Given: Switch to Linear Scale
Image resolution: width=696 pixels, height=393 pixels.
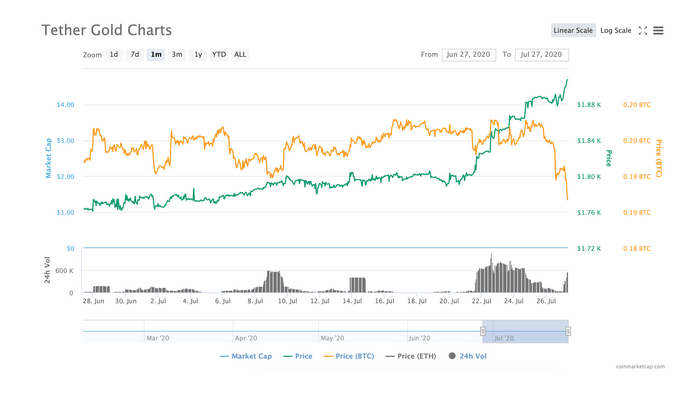Looking at the screenshot, I should 573,30.
